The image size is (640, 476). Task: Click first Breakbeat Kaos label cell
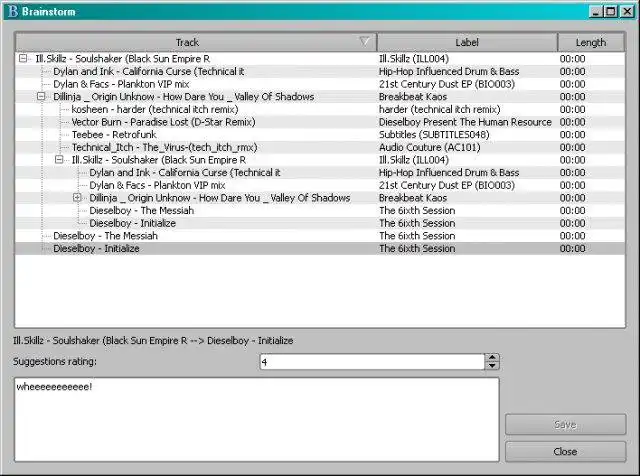tap(413, 97)
